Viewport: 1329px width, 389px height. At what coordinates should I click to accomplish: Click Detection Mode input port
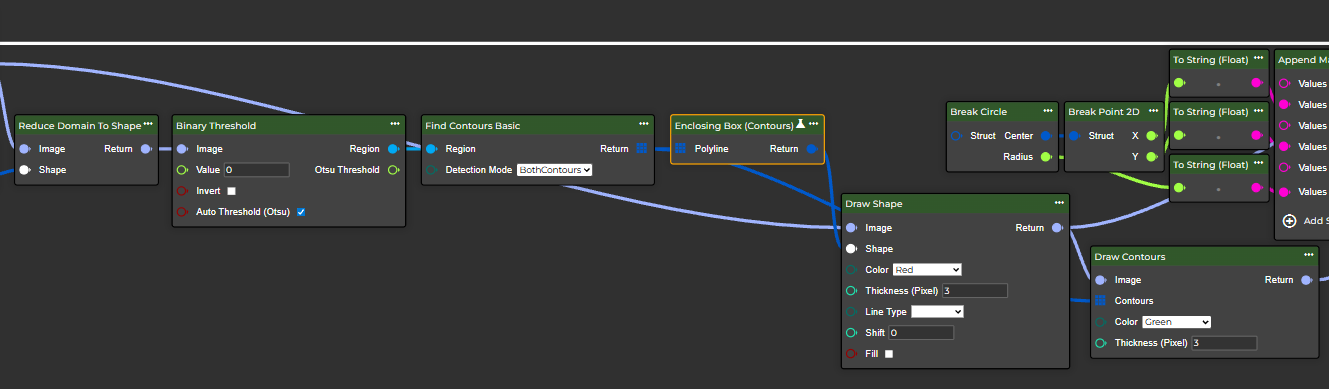click(431, 170)
